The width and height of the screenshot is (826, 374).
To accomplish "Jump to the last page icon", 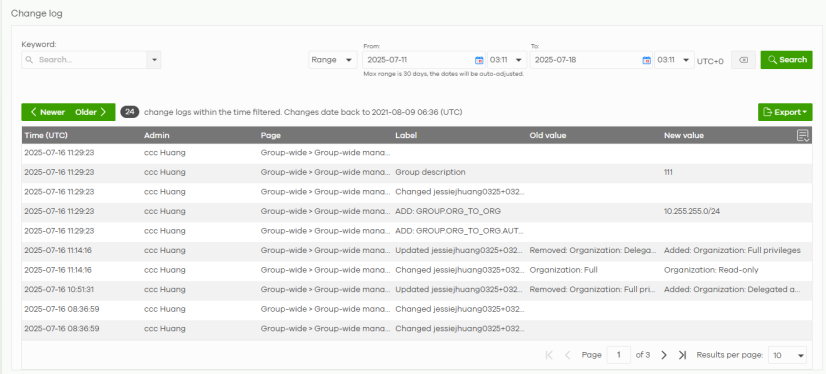I will 682,355.
